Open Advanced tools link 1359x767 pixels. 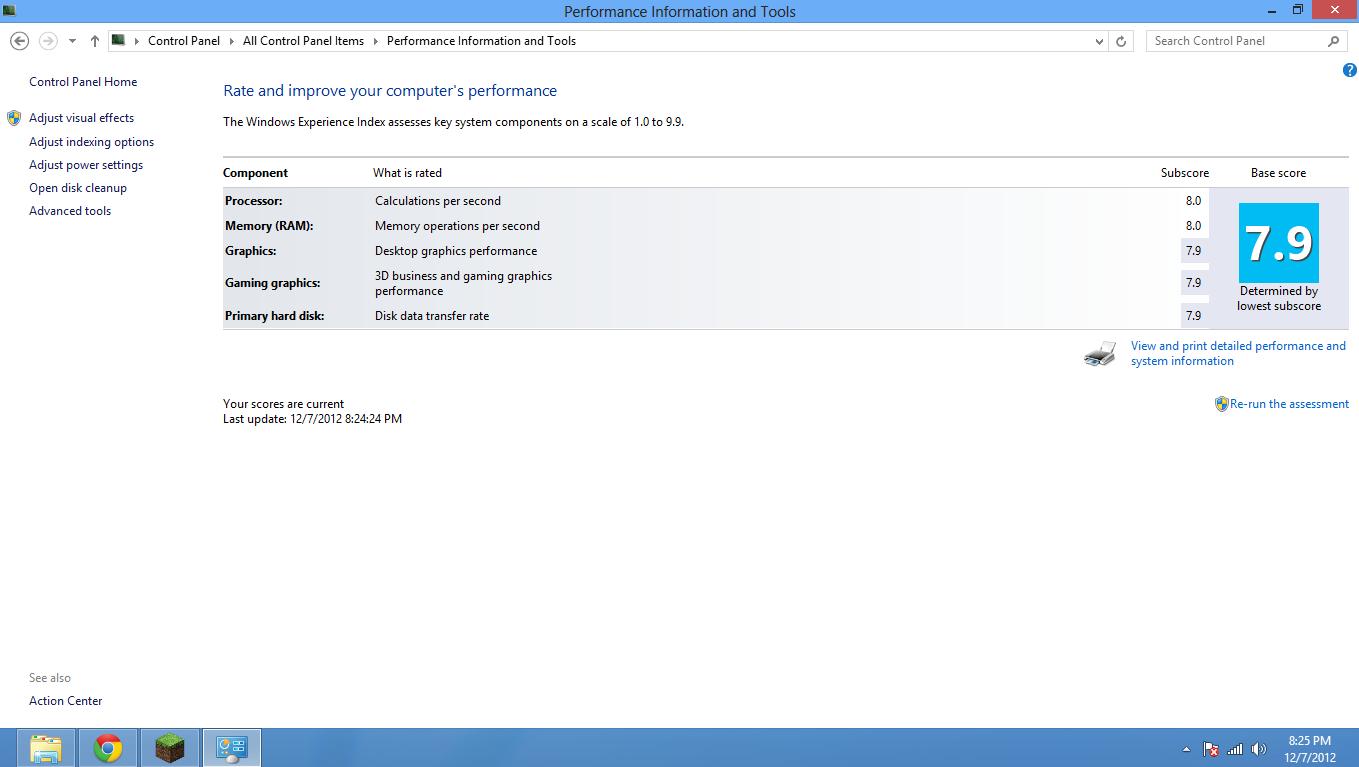click(70, 211)
